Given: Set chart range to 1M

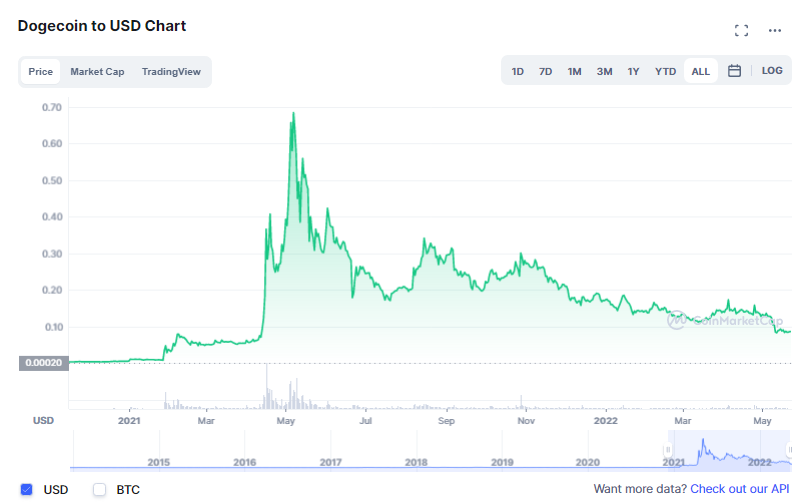Looking at the screenshot, I should coord(574,71).
